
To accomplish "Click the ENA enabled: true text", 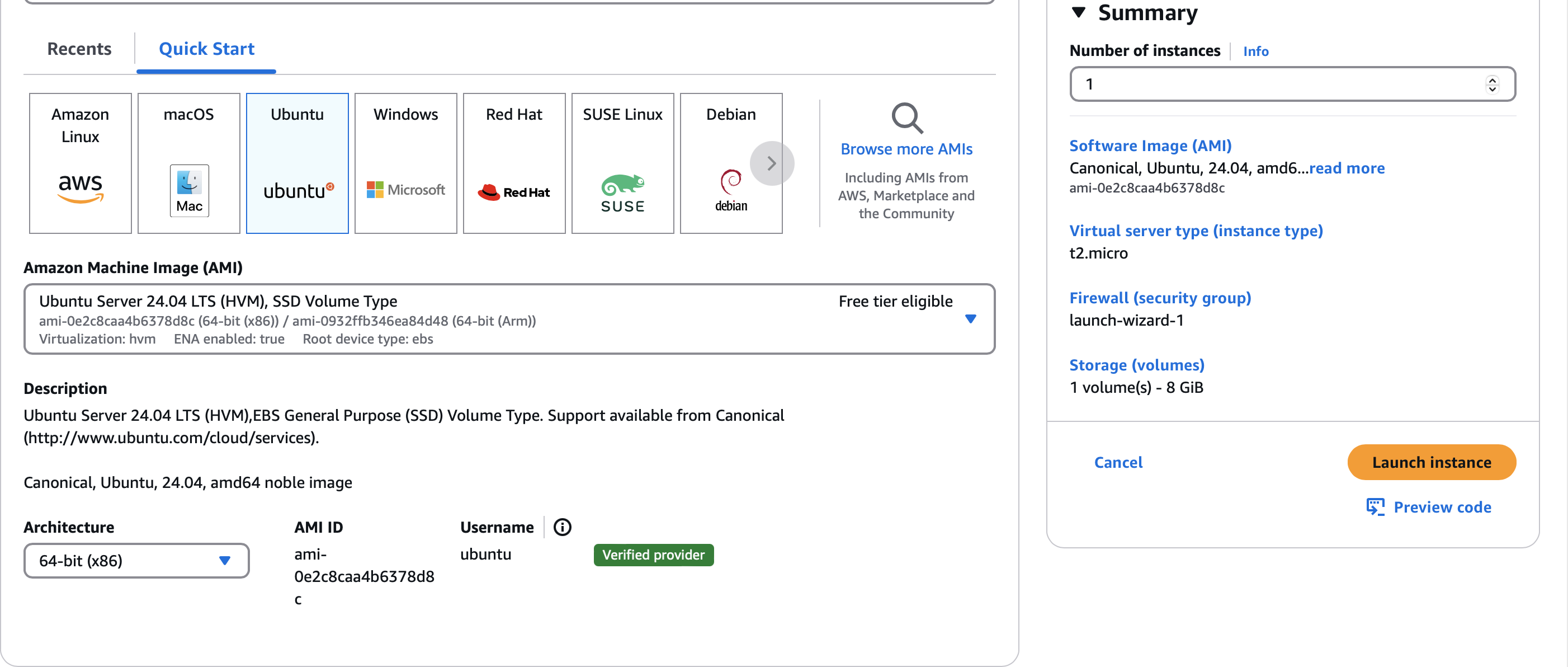I will pos(229,339).
